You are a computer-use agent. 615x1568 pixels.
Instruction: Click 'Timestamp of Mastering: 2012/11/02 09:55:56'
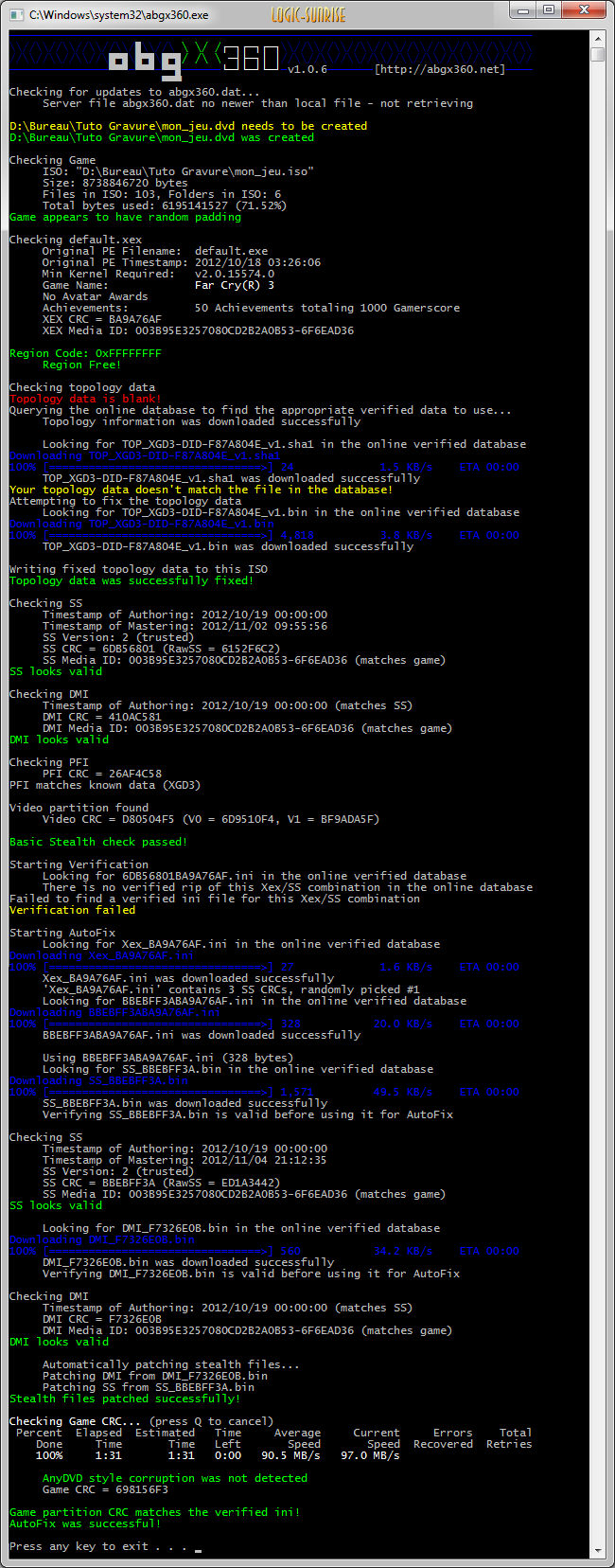tap(184, 626)
